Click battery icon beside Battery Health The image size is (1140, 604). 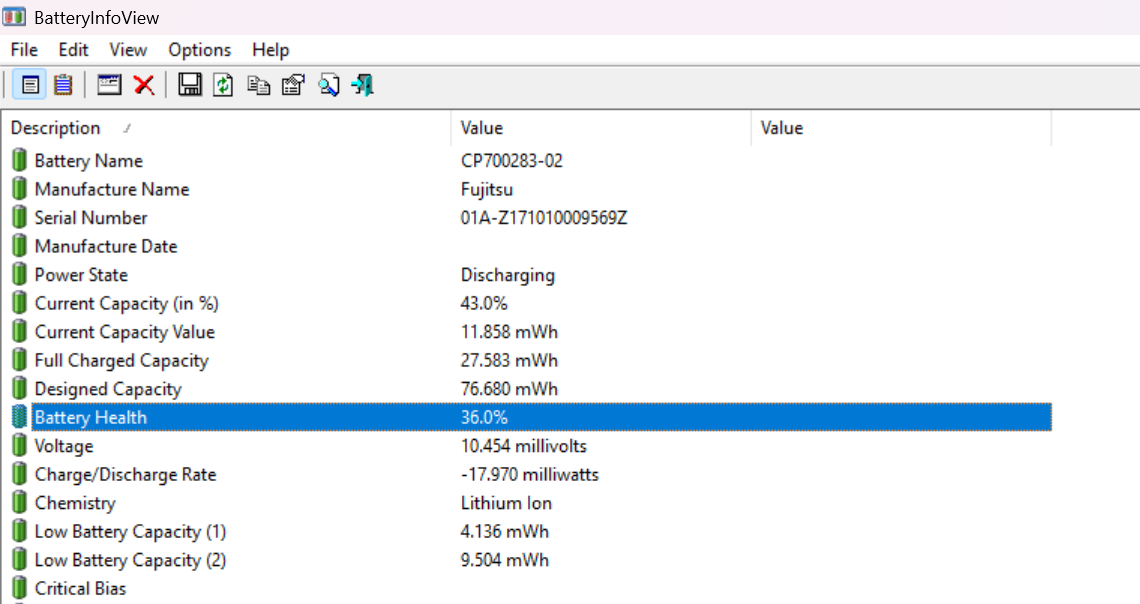[x=20, y=417]
